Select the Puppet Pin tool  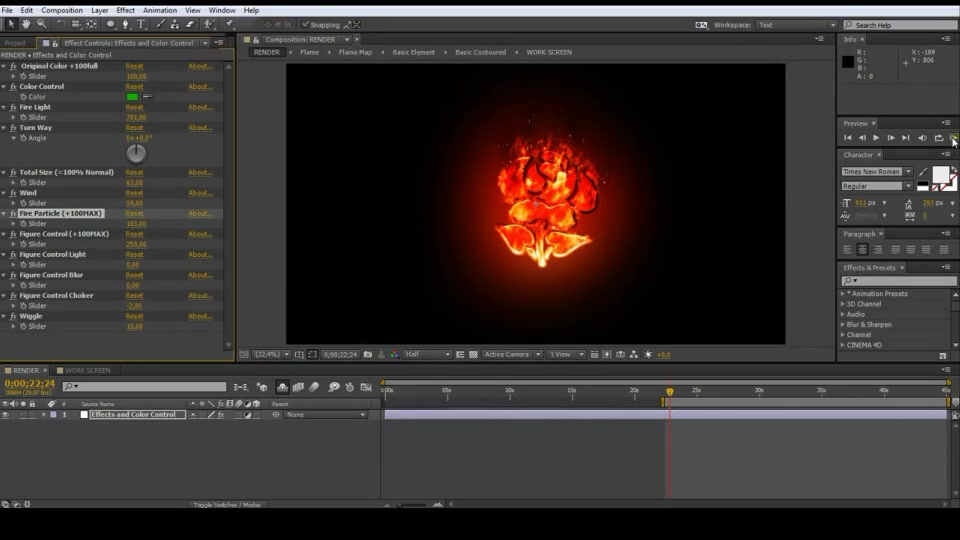coord(230,24)
